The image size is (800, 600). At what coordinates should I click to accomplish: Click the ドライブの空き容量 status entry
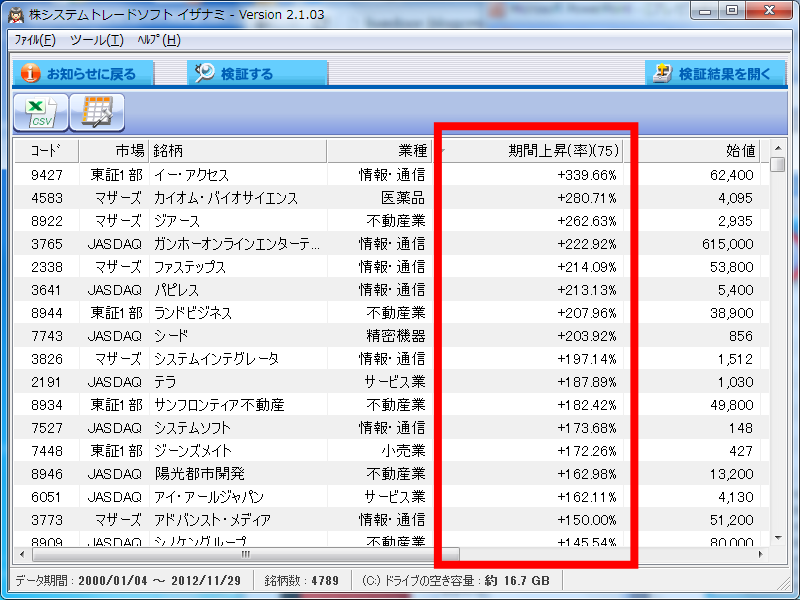tap(456, 581)
